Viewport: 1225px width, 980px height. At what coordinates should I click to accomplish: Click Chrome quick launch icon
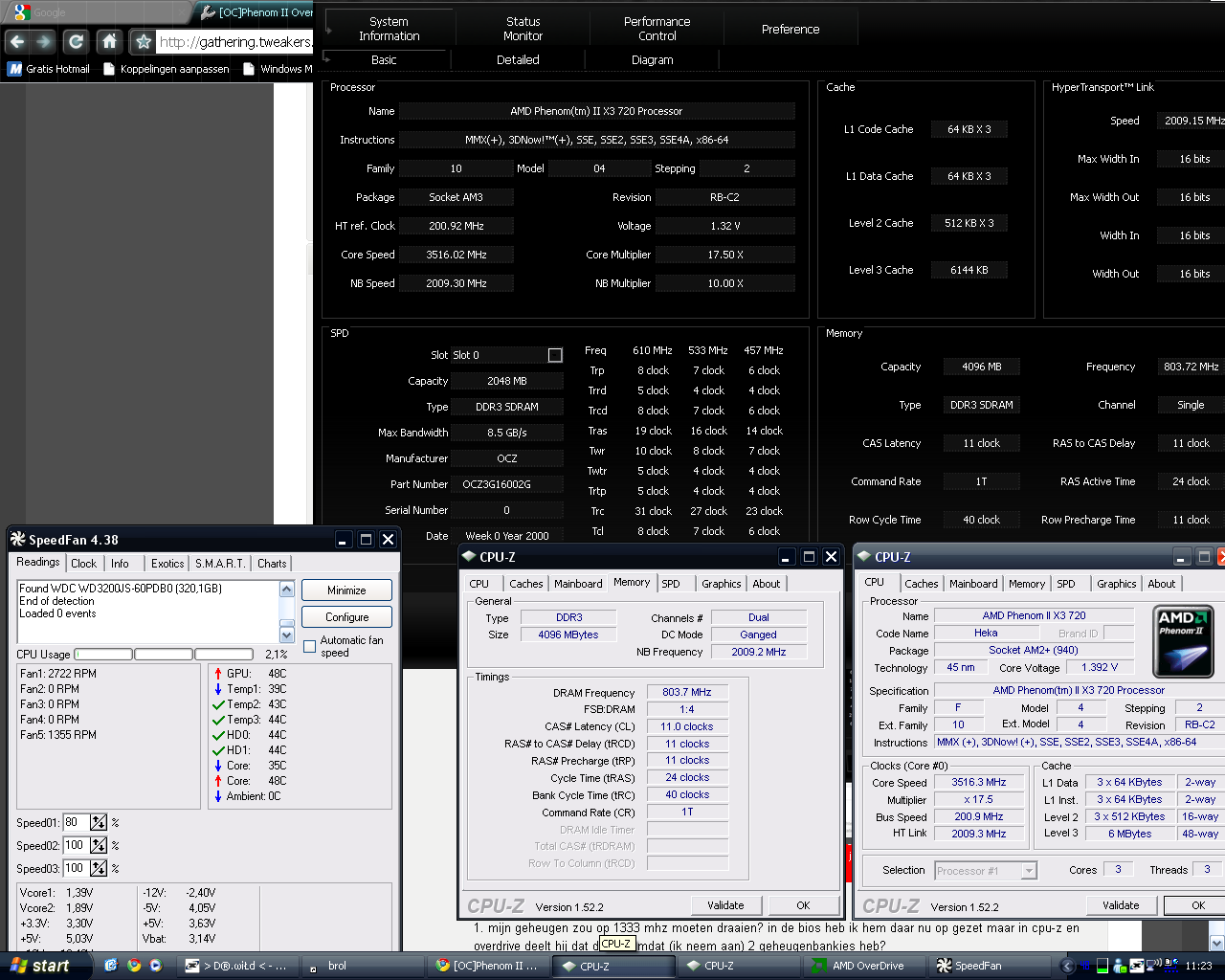point(134,966)
